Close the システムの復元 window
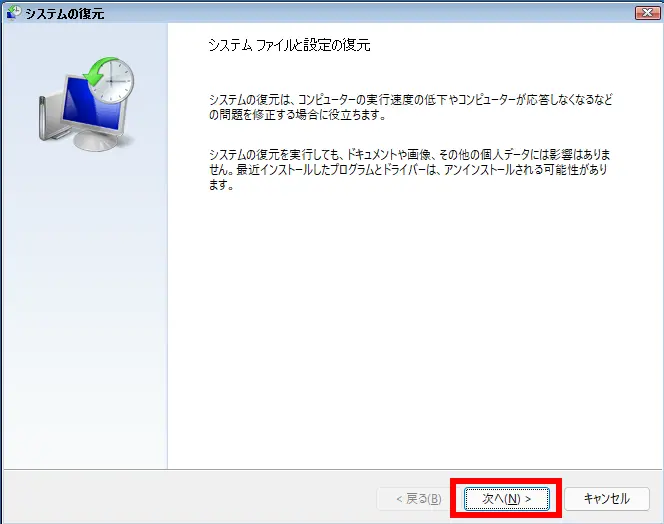Screen dimensions: 664x524 (647, 13)
